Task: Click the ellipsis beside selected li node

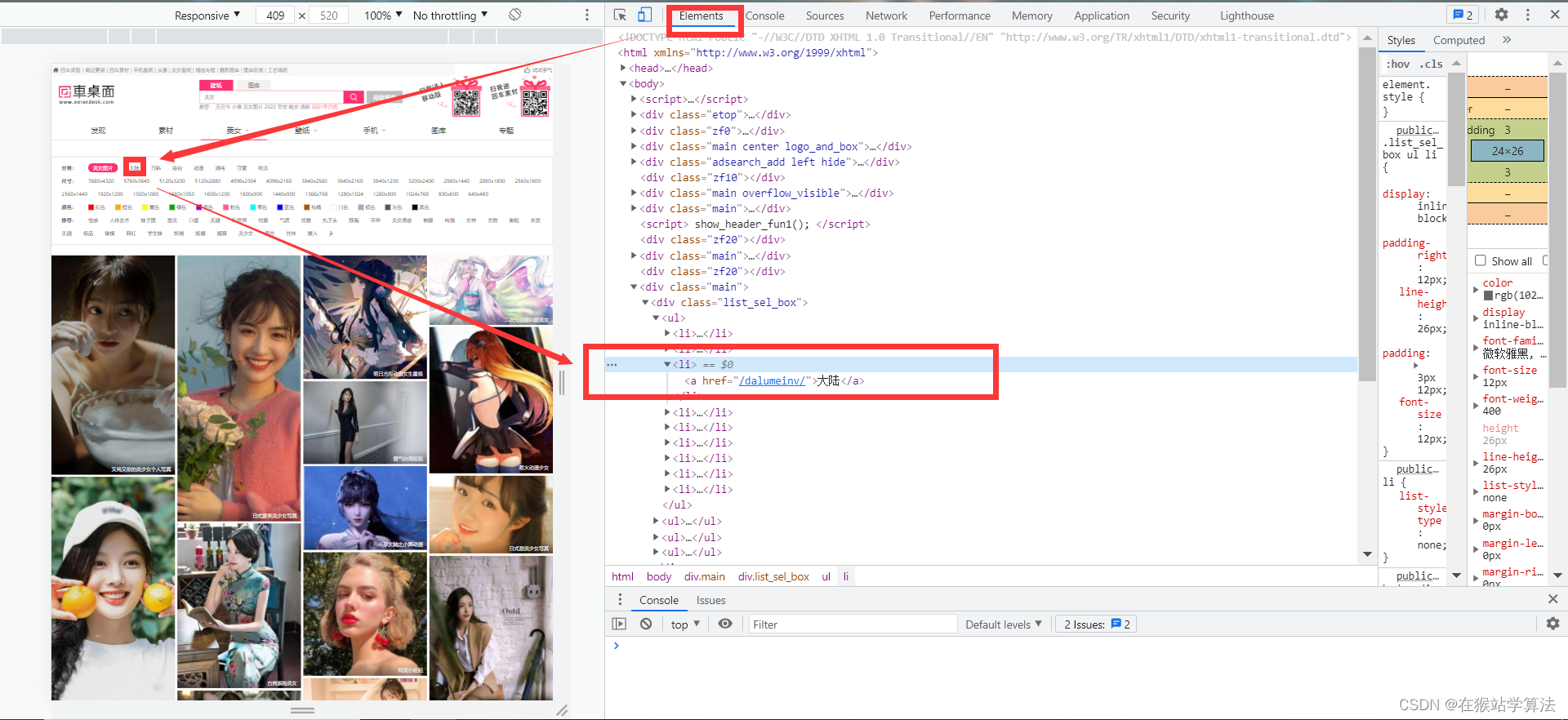Action: tap(612, 365)
